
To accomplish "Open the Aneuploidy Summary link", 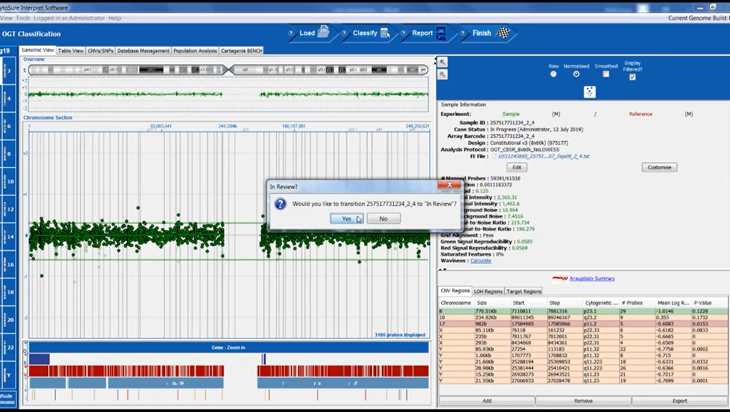I will pyautogui.click(x=592, y=278).
